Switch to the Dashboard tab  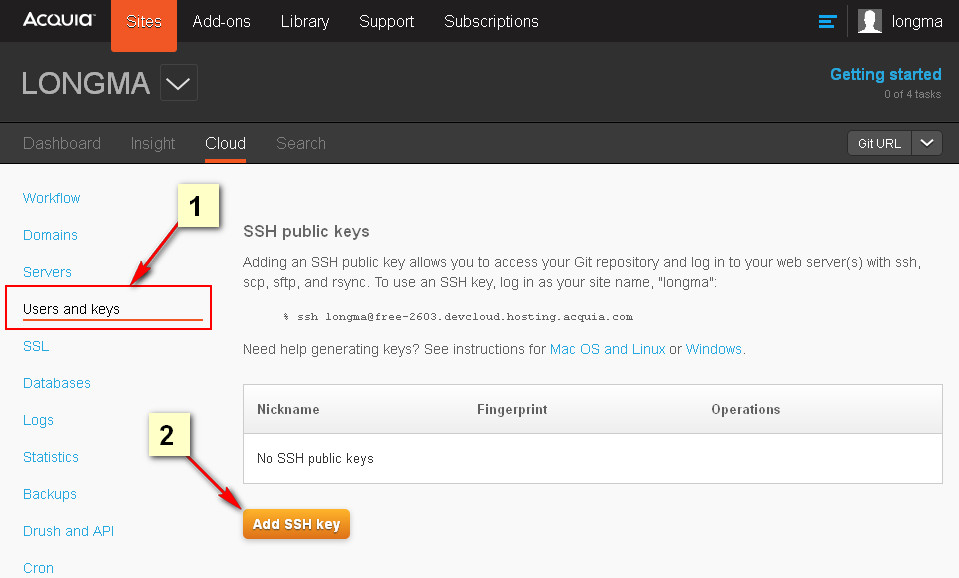point(62,143)
